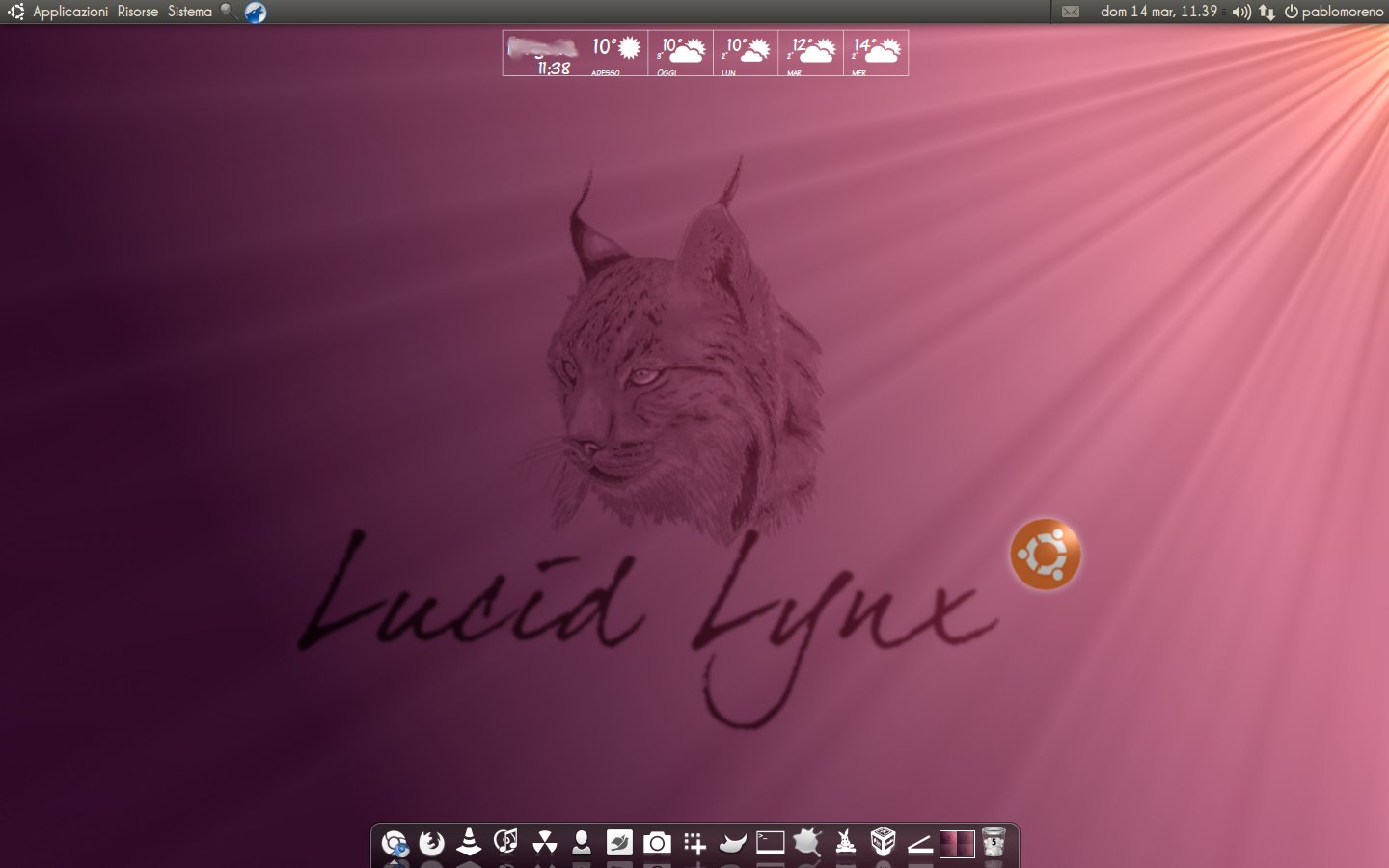
Task: Launch the splat-shaped icon in dock
Action: click(x=807, y=843)
